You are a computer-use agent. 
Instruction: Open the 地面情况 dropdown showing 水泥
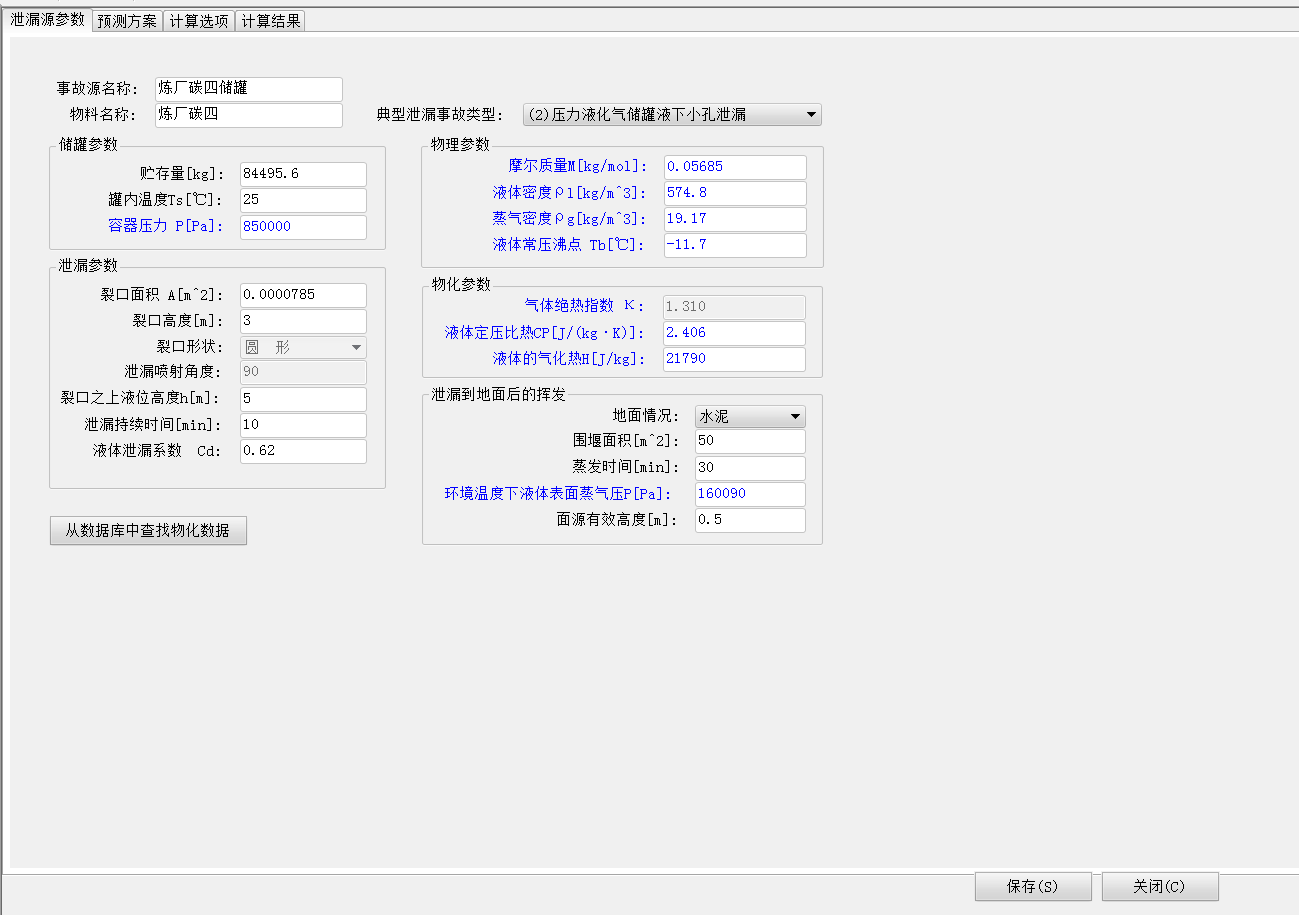[750, 416]
